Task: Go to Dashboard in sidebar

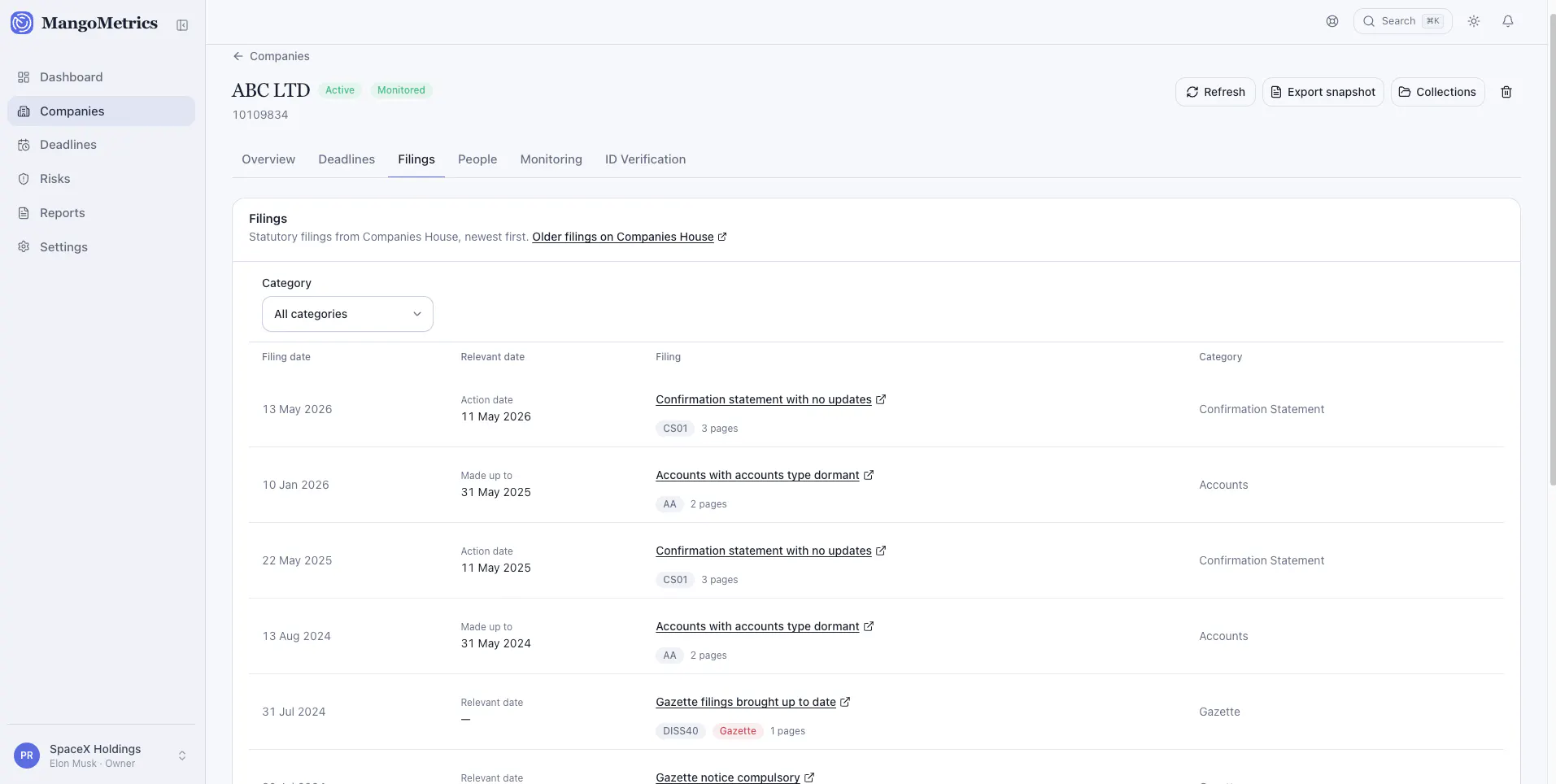Action: click(101, 77)
